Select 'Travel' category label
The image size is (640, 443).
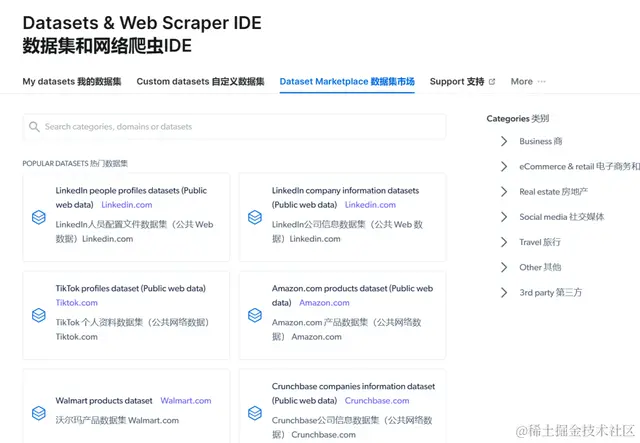click(x=540, y=242)
